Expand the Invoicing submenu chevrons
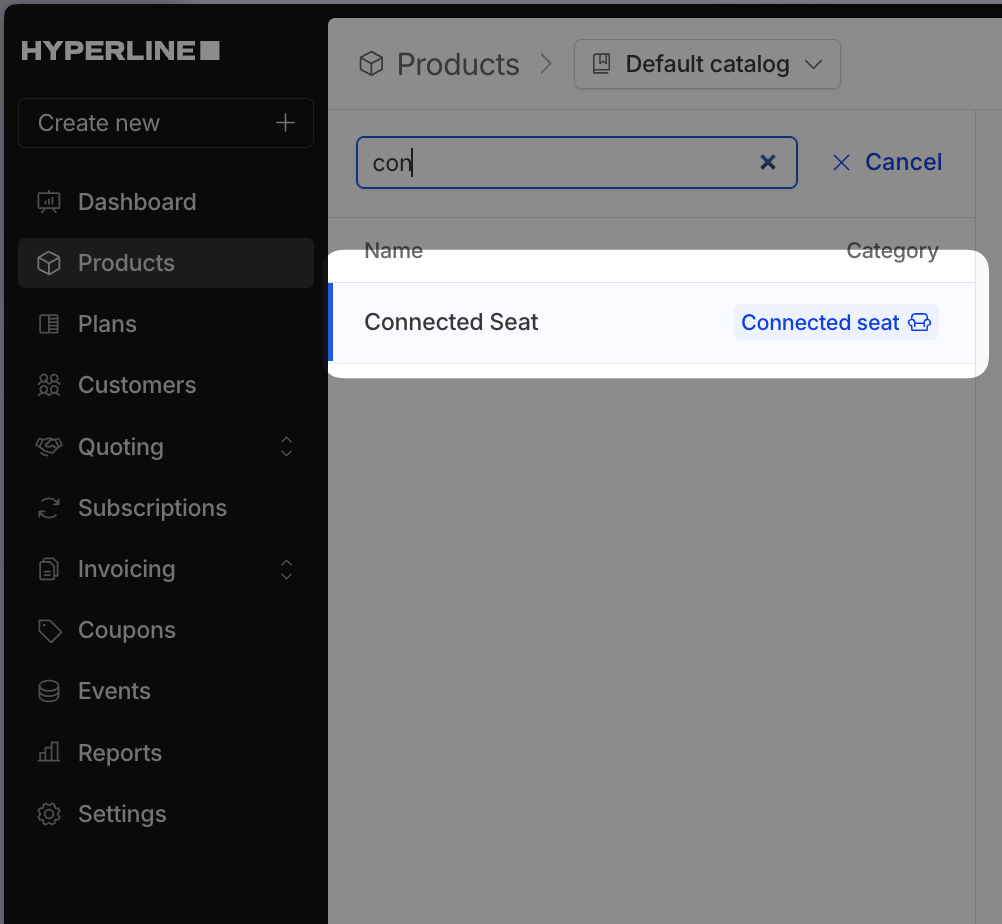The width and height of the screenshot is (1002, 924). click(x=286, y=569)
